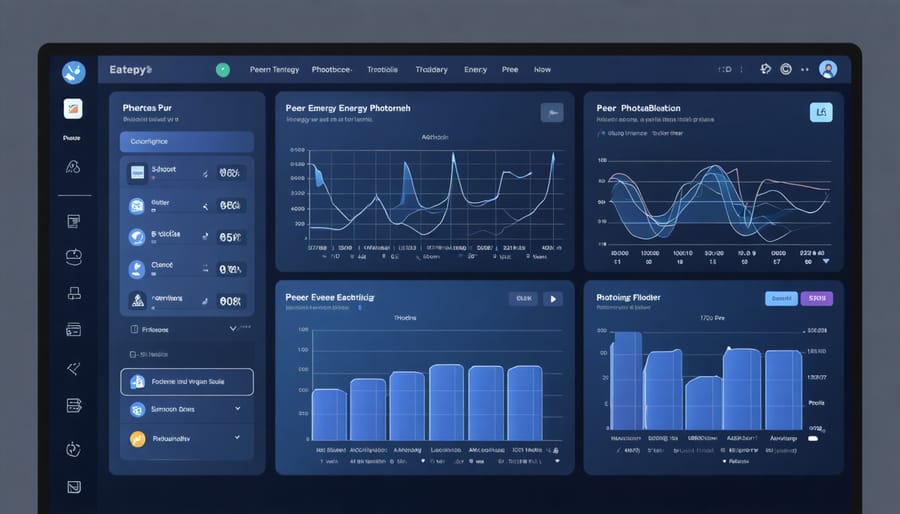Screen dimensions: 900x514
Task: Toggle the checkbox beside Frifoeone
Action: 133,329
